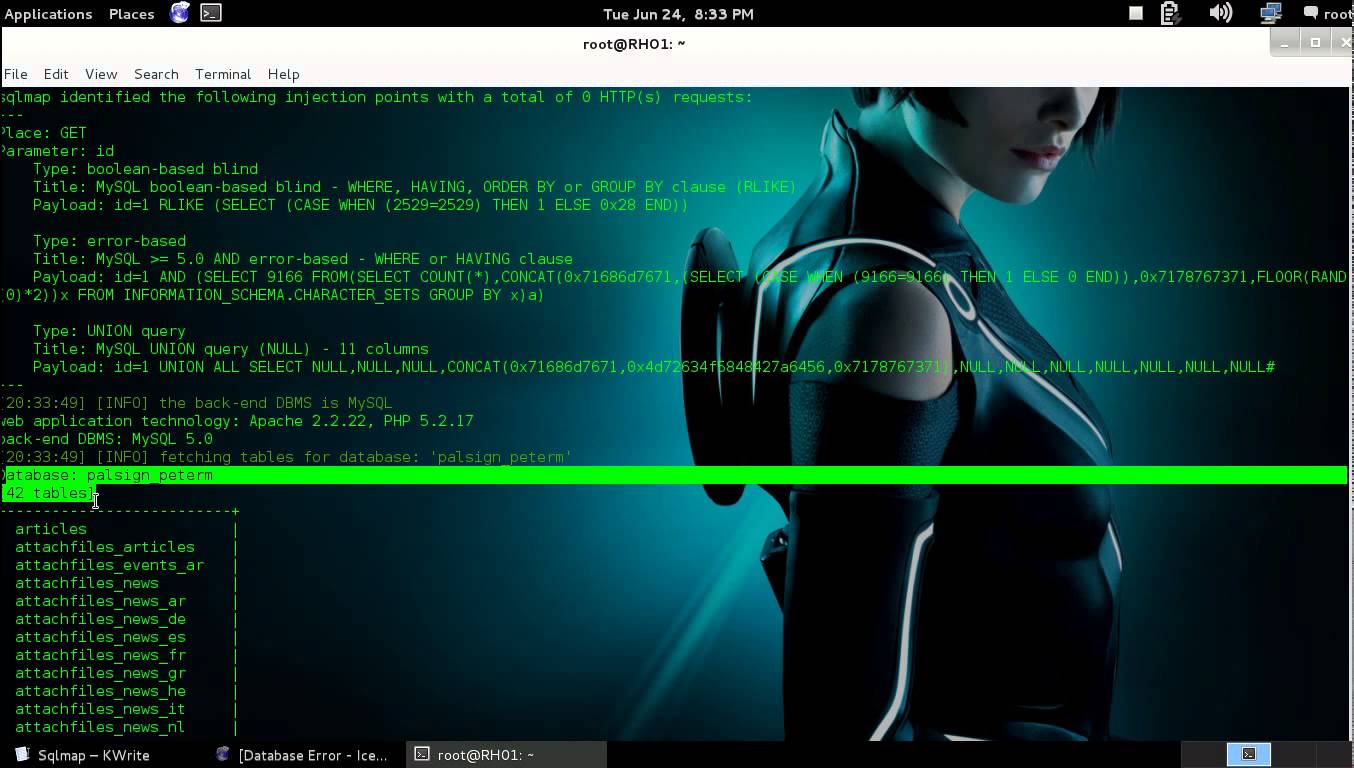Click 'web application technology: Apache 2.2.22' line
Screen dimensions: 1354x768
click(237, 421)
